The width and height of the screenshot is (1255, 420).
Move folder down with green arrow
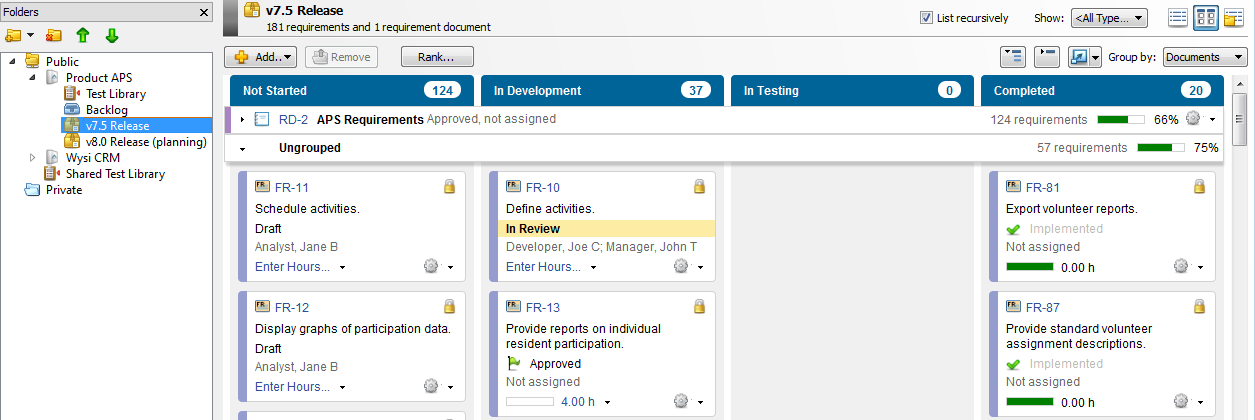pyautogui.click(x=111, y=36)
